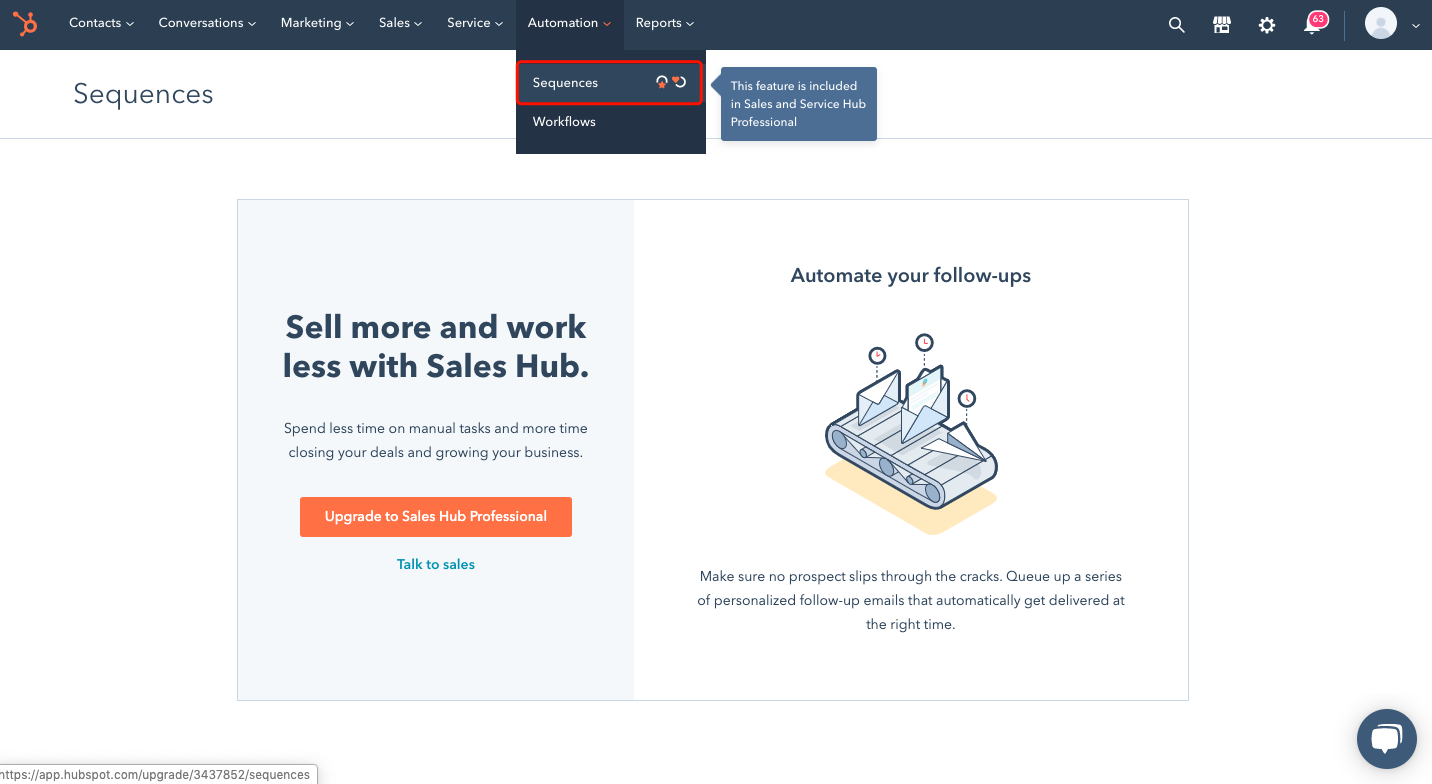
Task: Open the account dropdown chevron
Action: click(x=1415, y=26)
